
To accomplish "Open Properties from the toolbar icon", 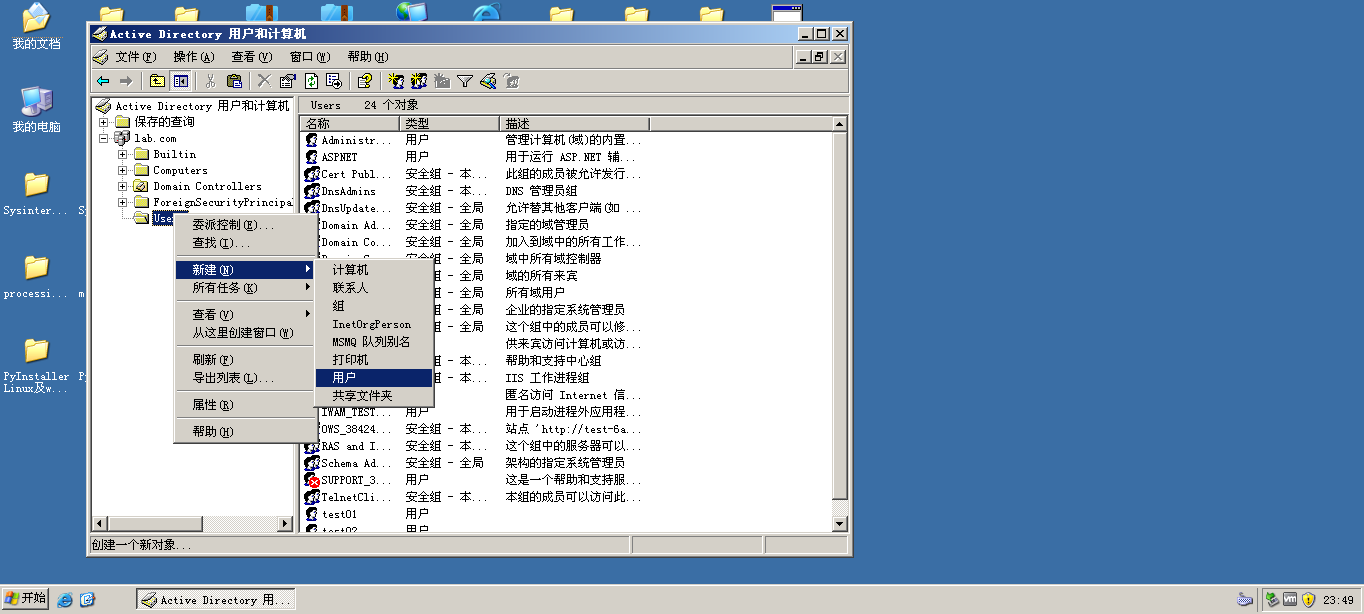I will click(x=287, y=81).
